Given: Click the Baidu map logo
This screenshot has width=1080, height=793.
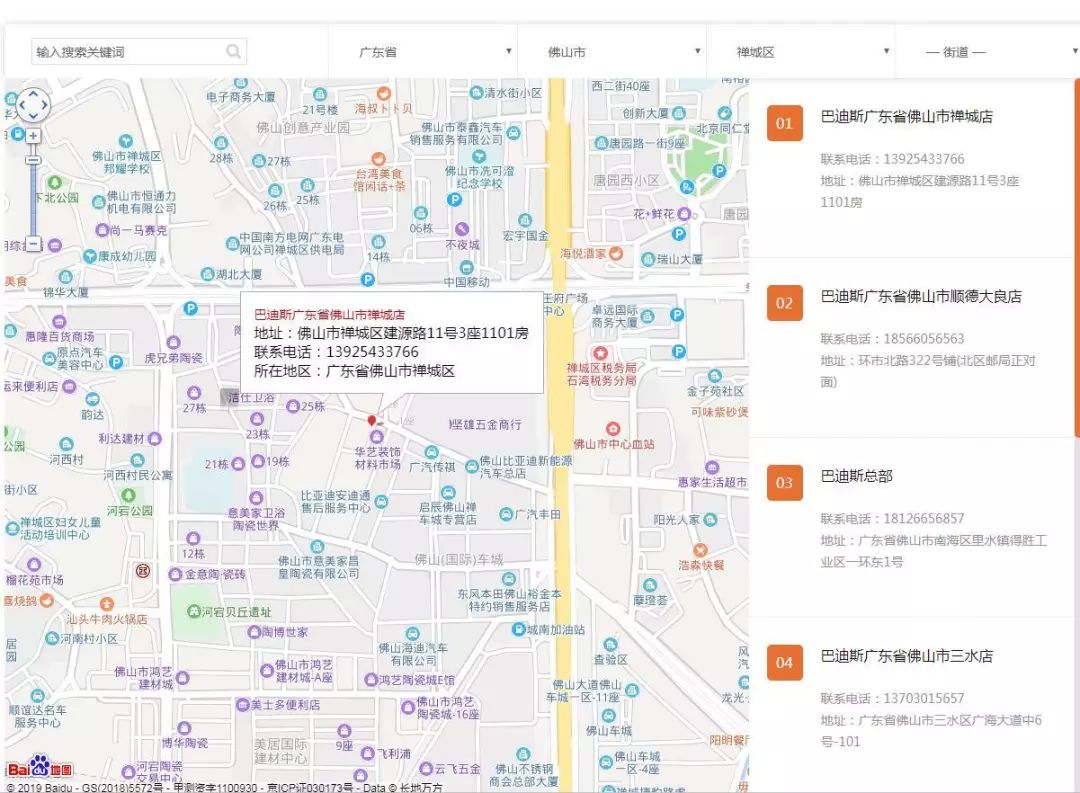Looking at the screenshot, I should [x=40, y=768].
